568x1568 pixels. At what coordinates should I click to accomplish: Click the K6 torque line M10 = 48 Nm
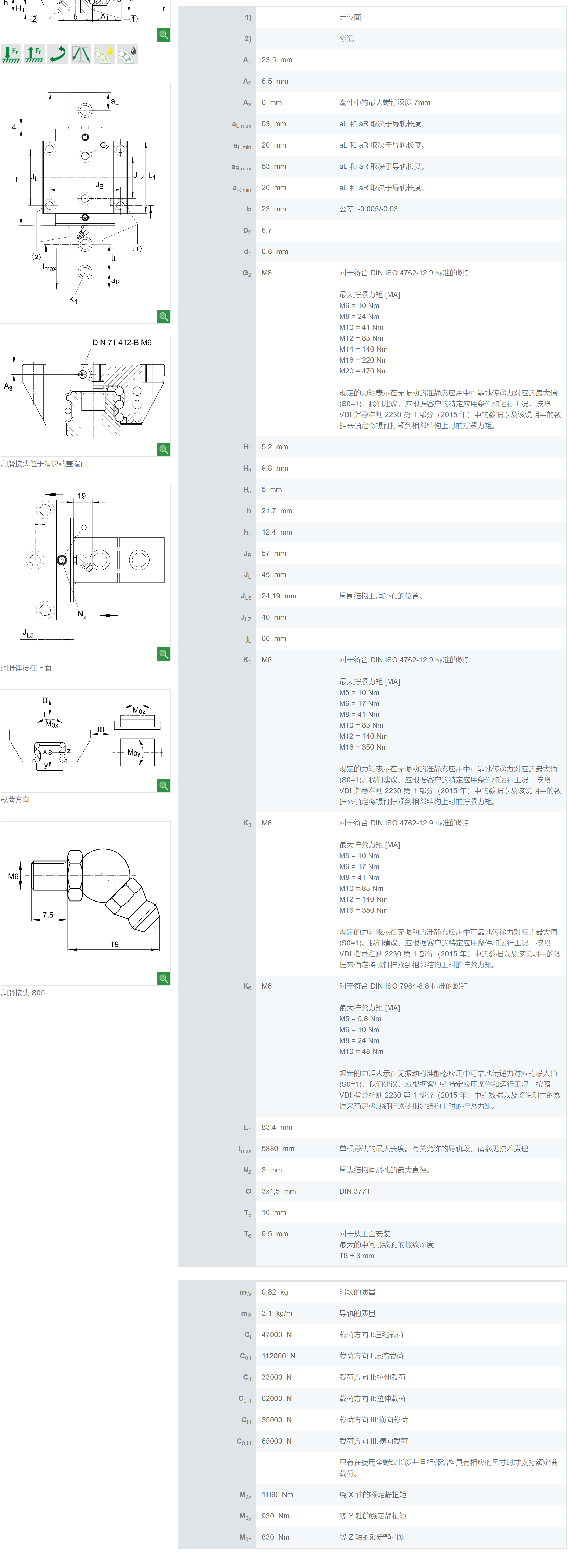[x=361, y=1052]
